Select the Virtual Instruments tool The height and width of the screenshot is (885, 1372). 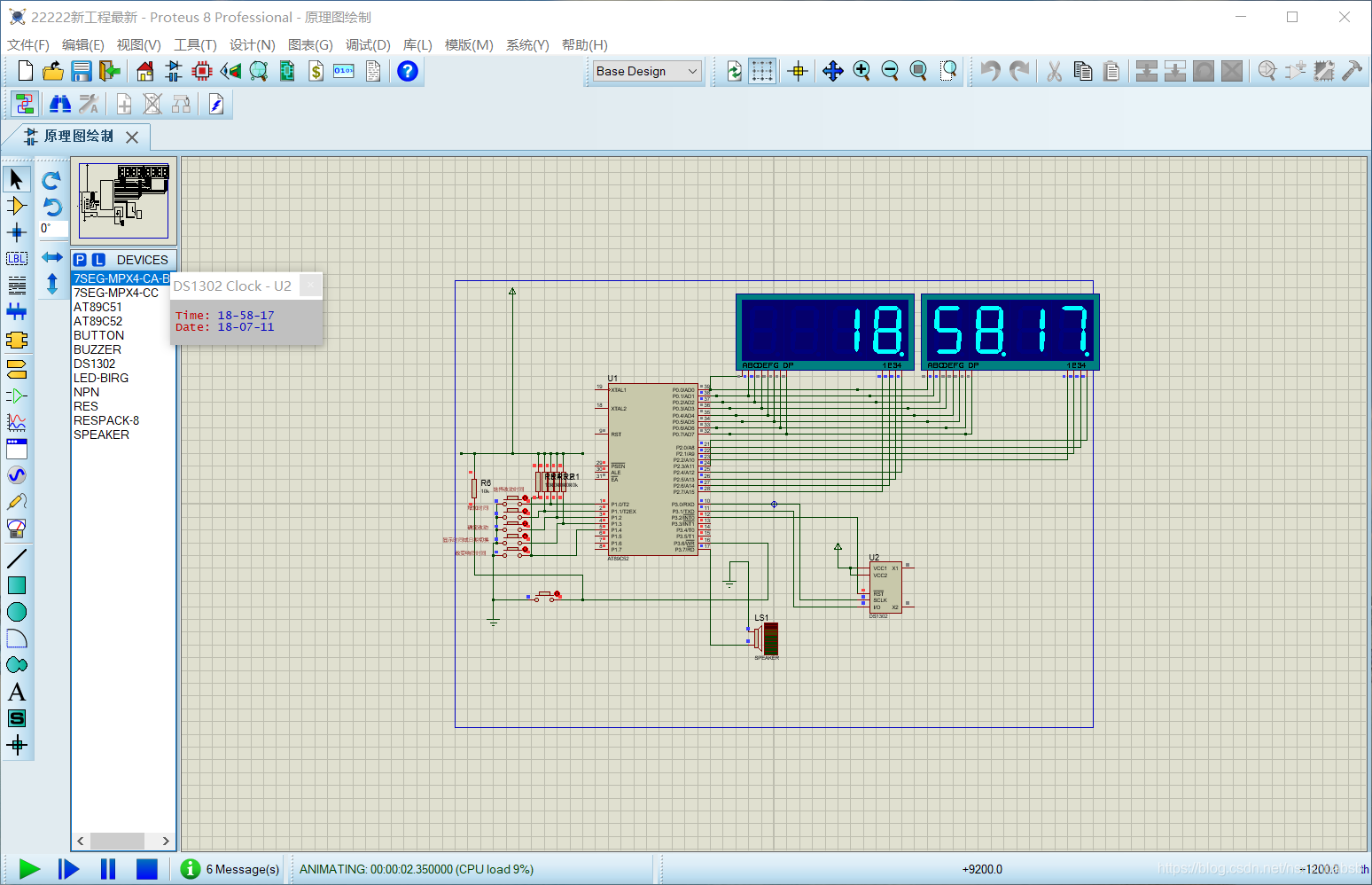click(x=16, y=529)
